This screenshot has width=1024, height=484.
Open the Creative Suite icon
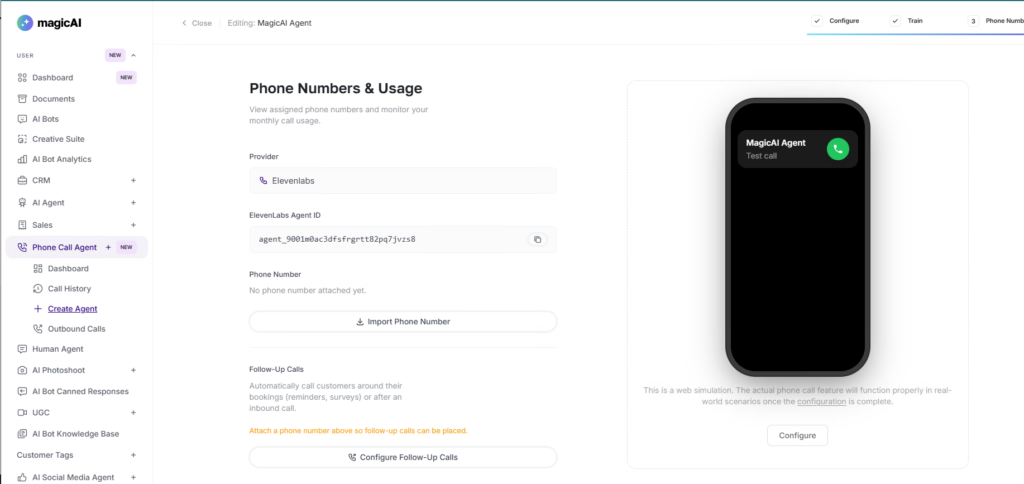pos(22,139)
